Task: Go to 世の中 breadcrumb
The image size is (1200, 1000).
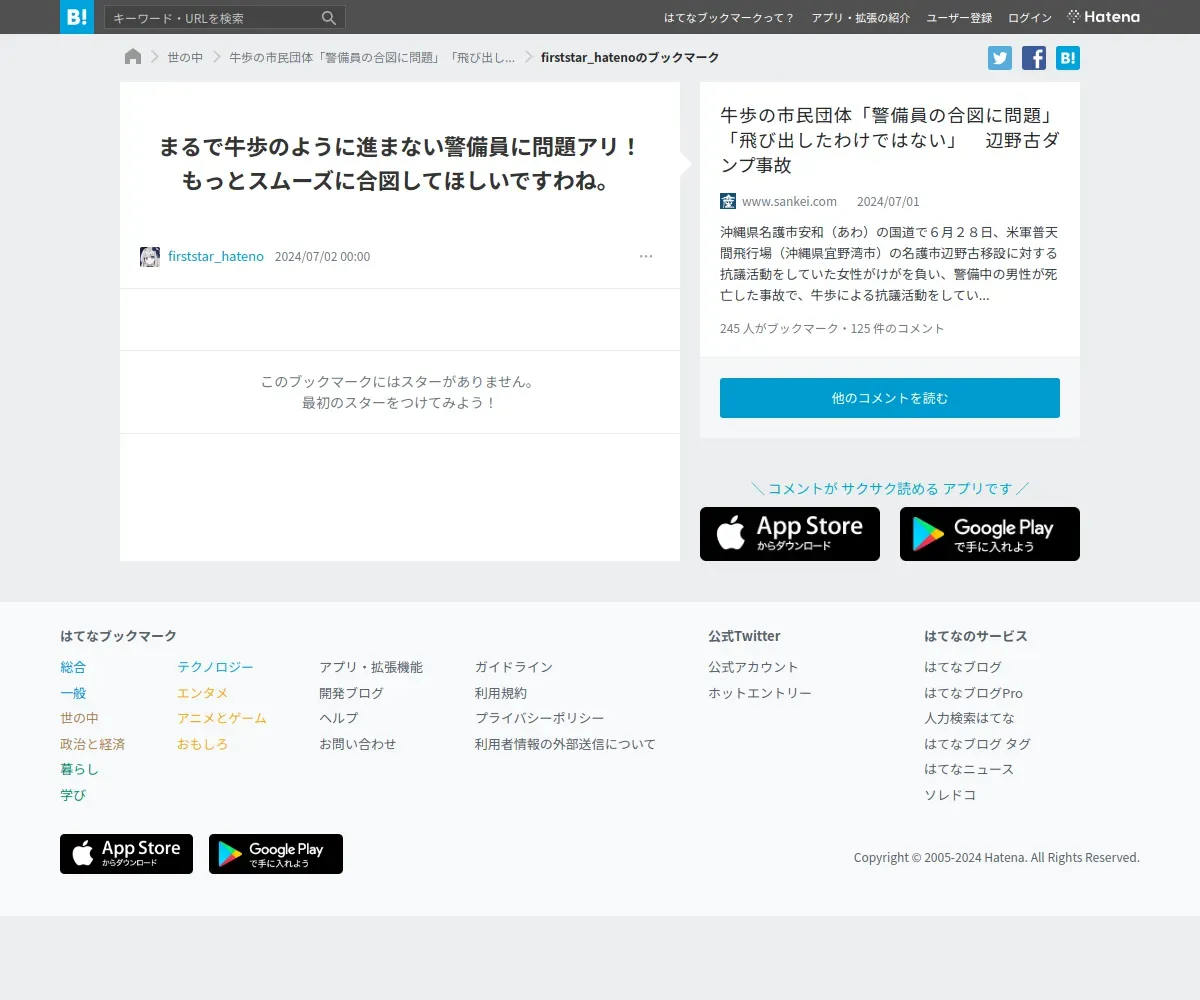Action: pos(185,58)
